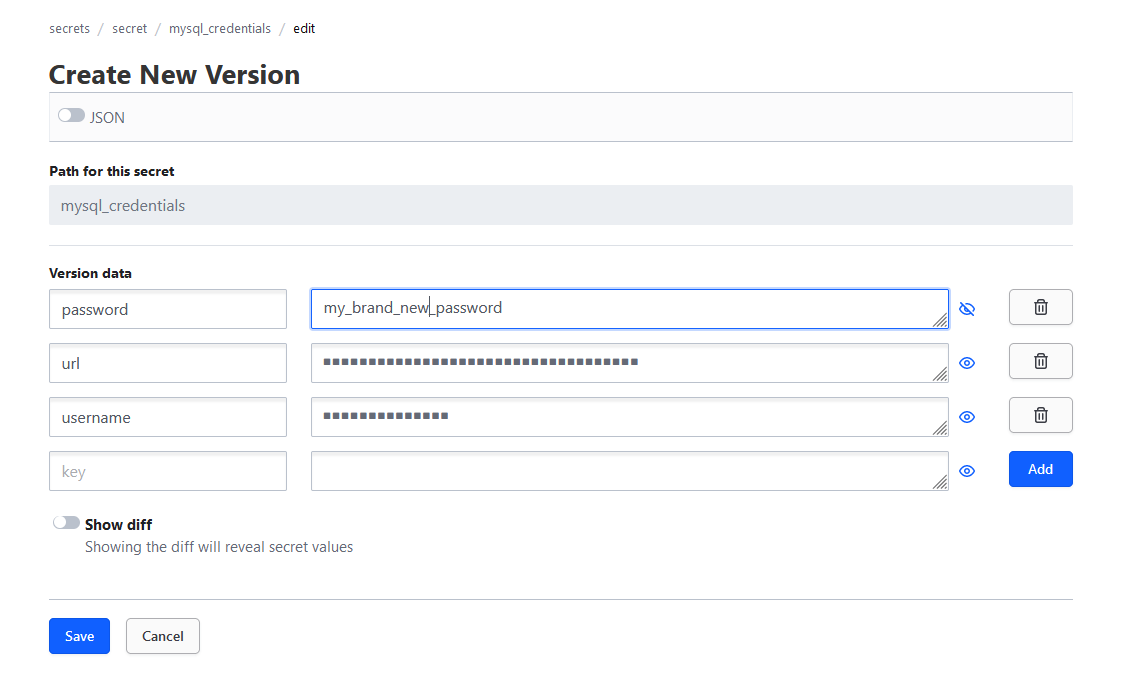Delete the password key-value row
The height and width of the screenshot is (687, 1146).
tap(1040, 307)
